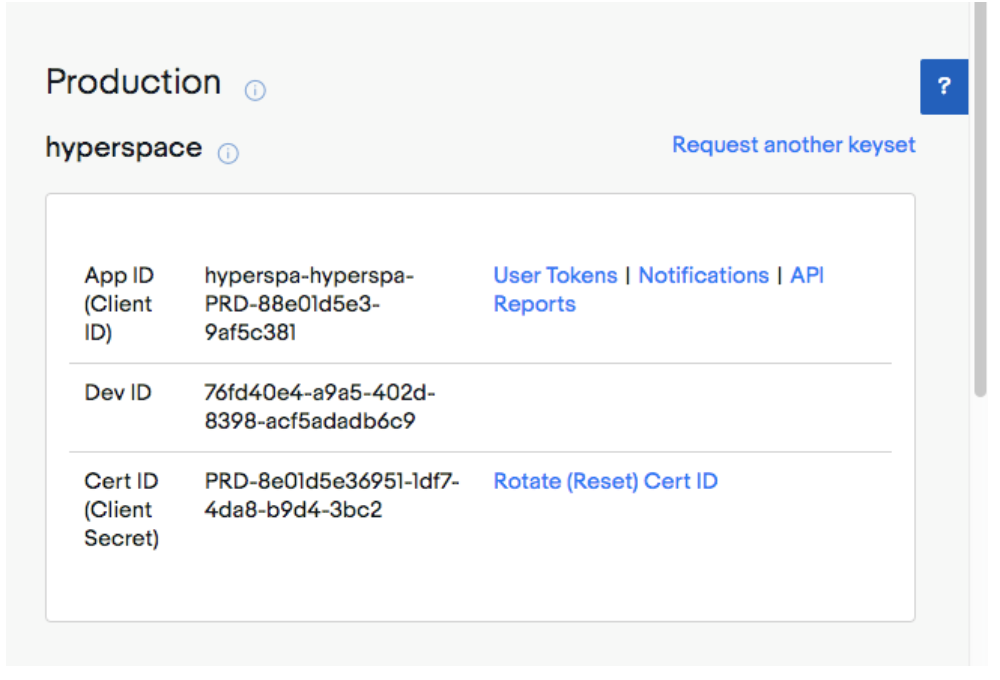Screen dimensions: 1000x680
Task: Click the hyperspace keyset name
Action: pos(123,148)
